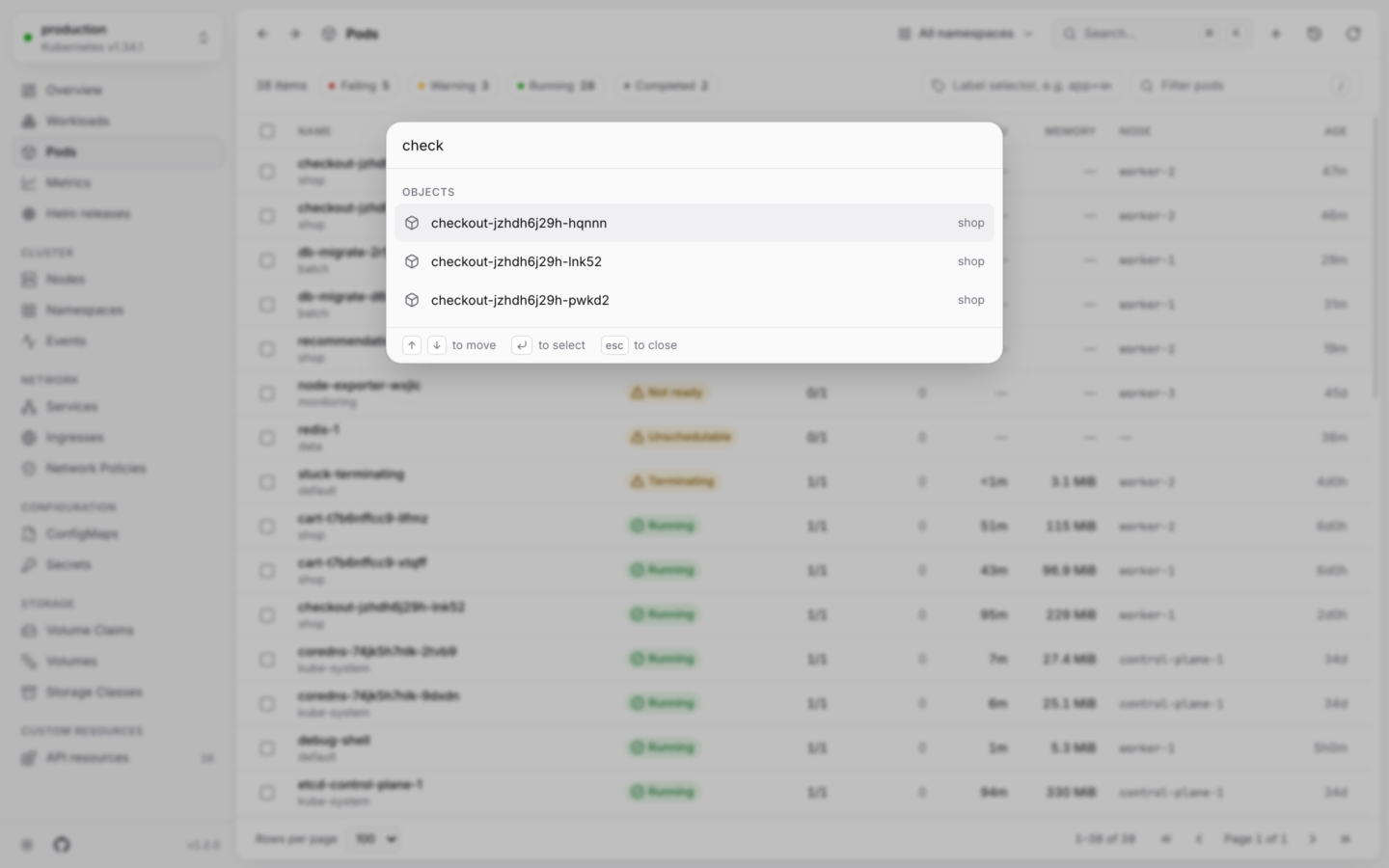Click the shop namespace label on the hqnnn row
Viewport: 1389px width, 868px height.
[x=970, y=223]
